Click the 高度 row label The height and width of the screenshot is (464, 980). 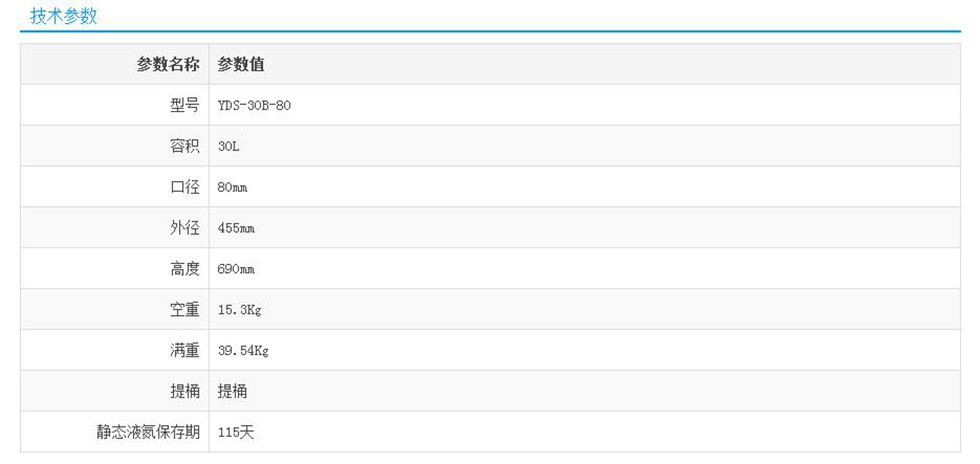[185, 269]
